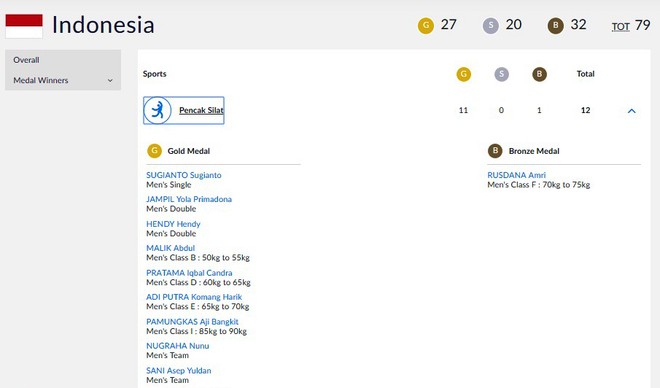Open the Pencak Silat sport link
Viewport: 660px width, 388px height.
pos(201,110)
